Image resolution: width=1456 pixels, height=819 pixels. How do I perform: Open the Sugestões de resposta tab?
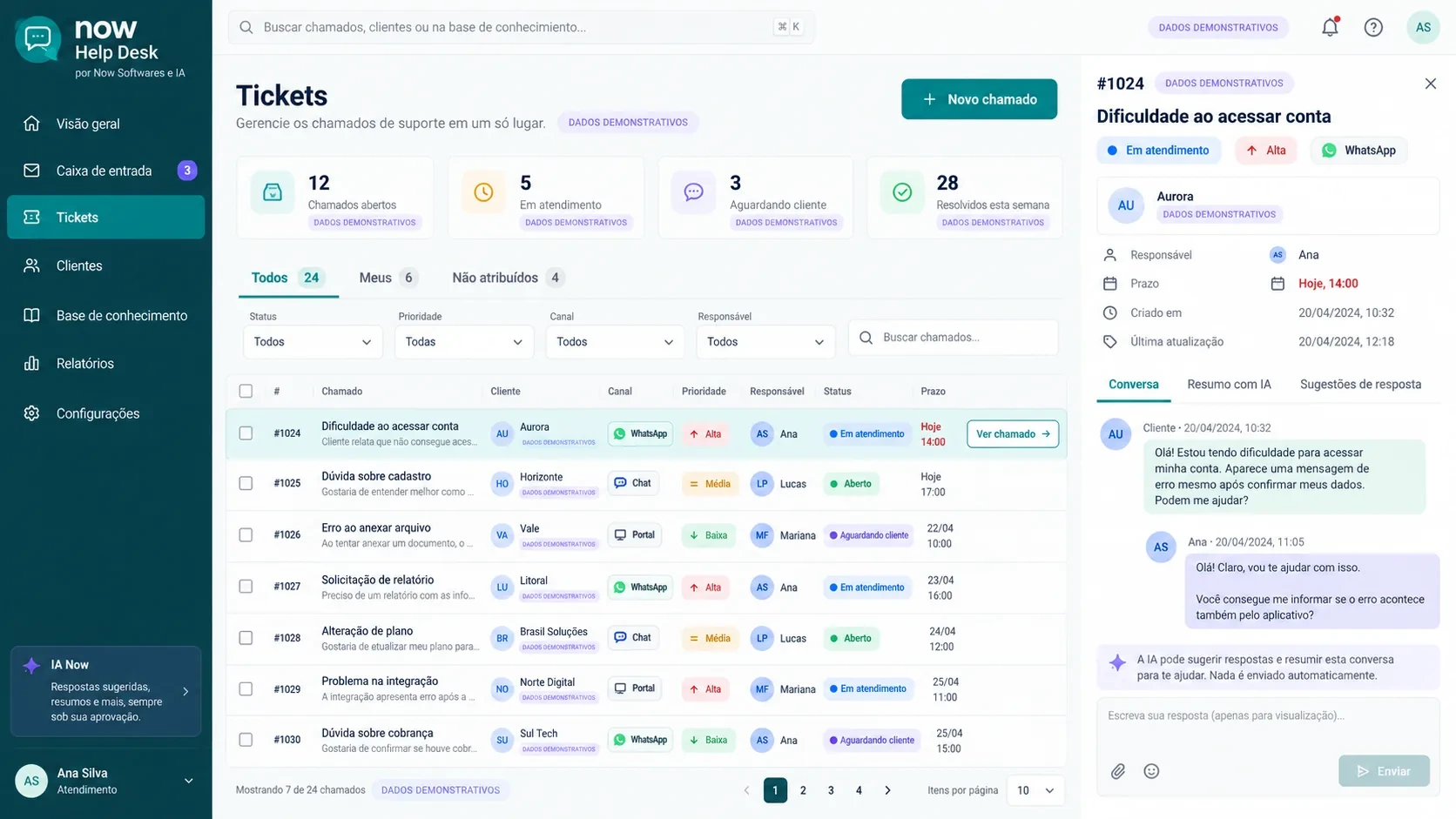point(1360,385)
